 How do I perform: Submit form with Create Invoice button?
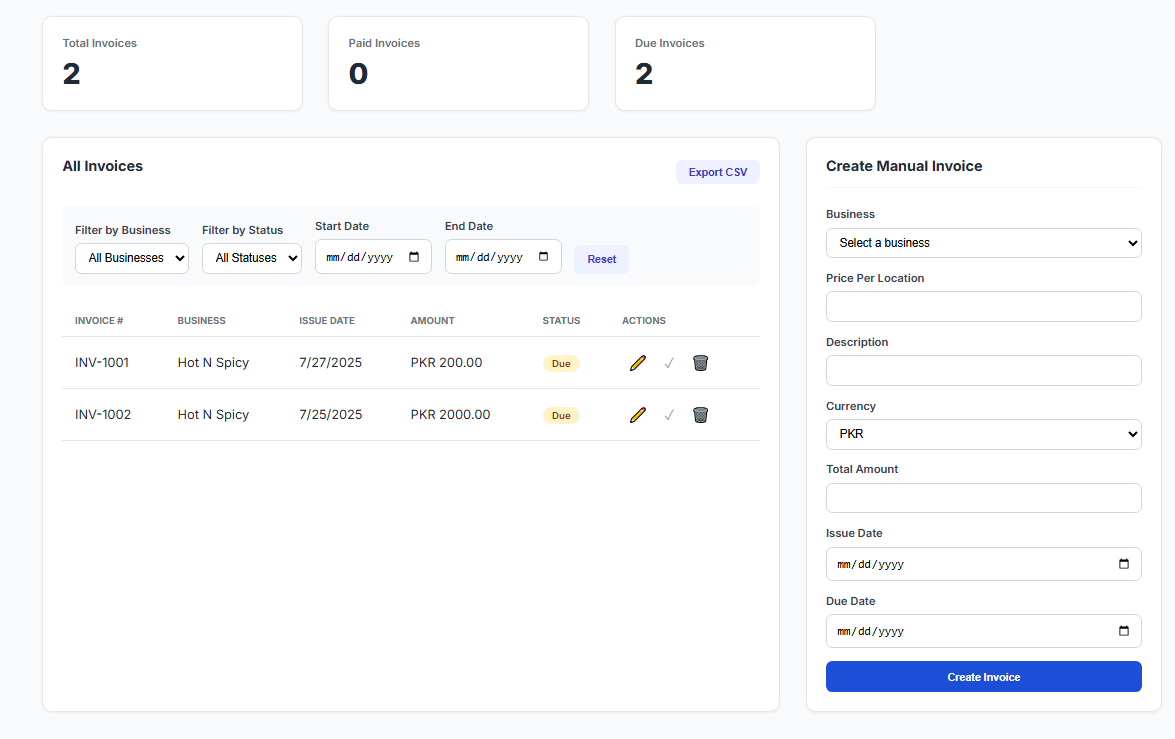pyautogui.click(x=983, y=677)
